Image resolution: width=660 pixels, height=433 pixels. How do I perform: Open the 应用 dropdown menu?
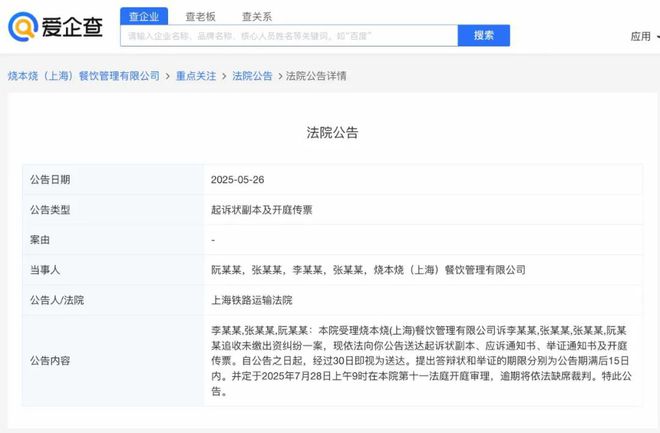(x=644, y=37)
